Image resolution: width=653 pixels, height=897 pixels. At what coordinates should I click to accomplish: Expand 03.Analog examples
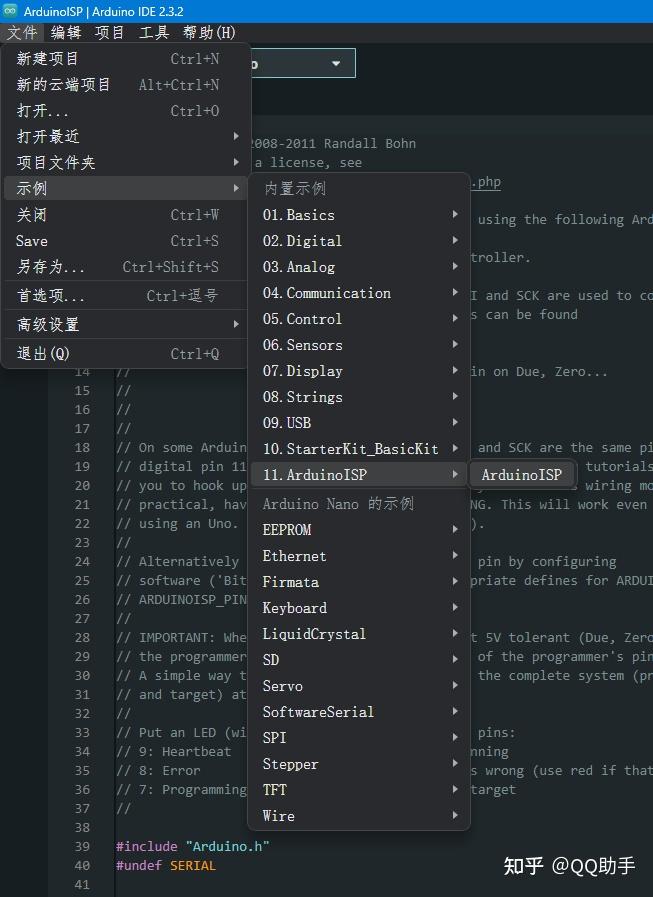pyautogui.click(x=359, y=267)
